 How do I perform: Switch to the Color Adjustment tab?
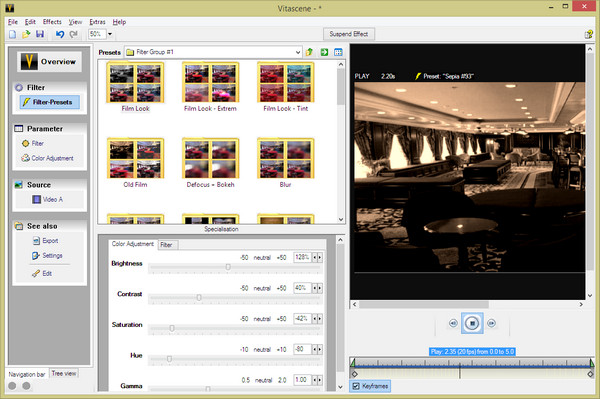pyautogui.click(x=132, y=244)
